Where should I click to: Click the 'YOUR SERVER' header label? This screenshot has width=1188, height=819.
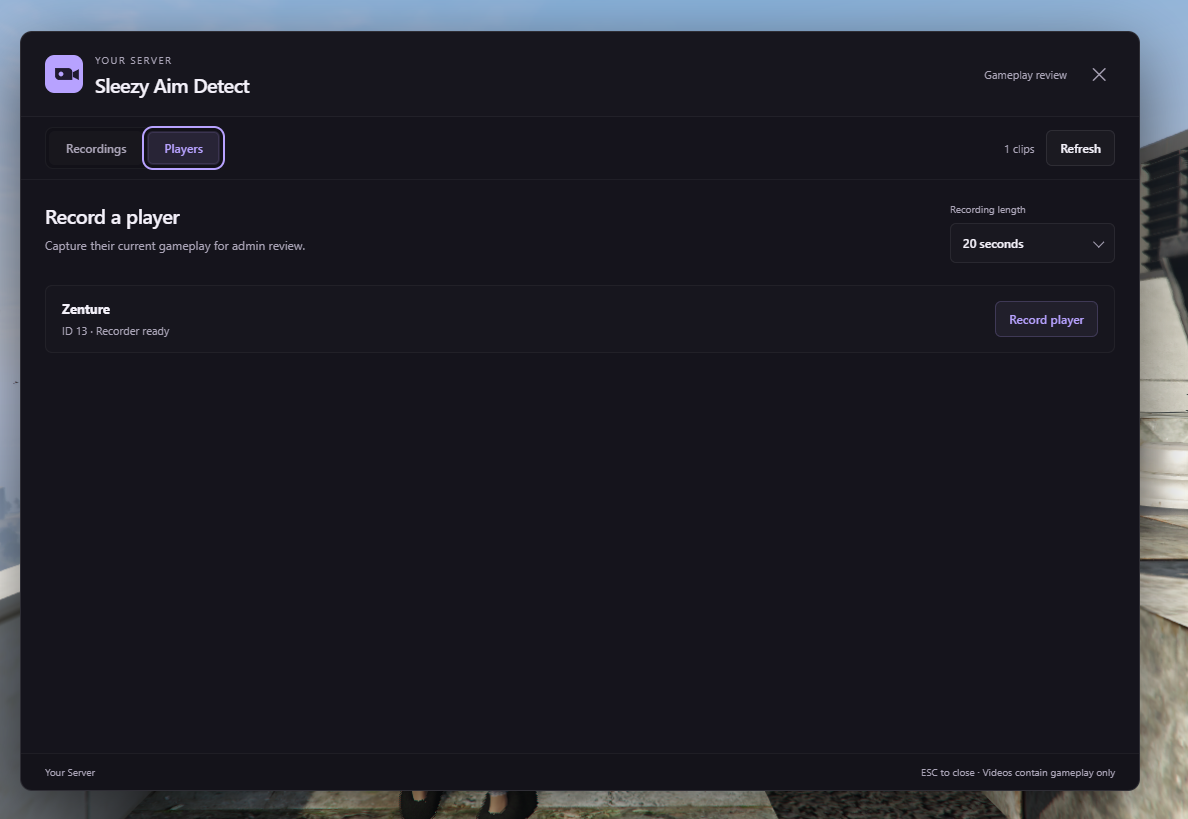pyautogui.click(x=133, y=61)
